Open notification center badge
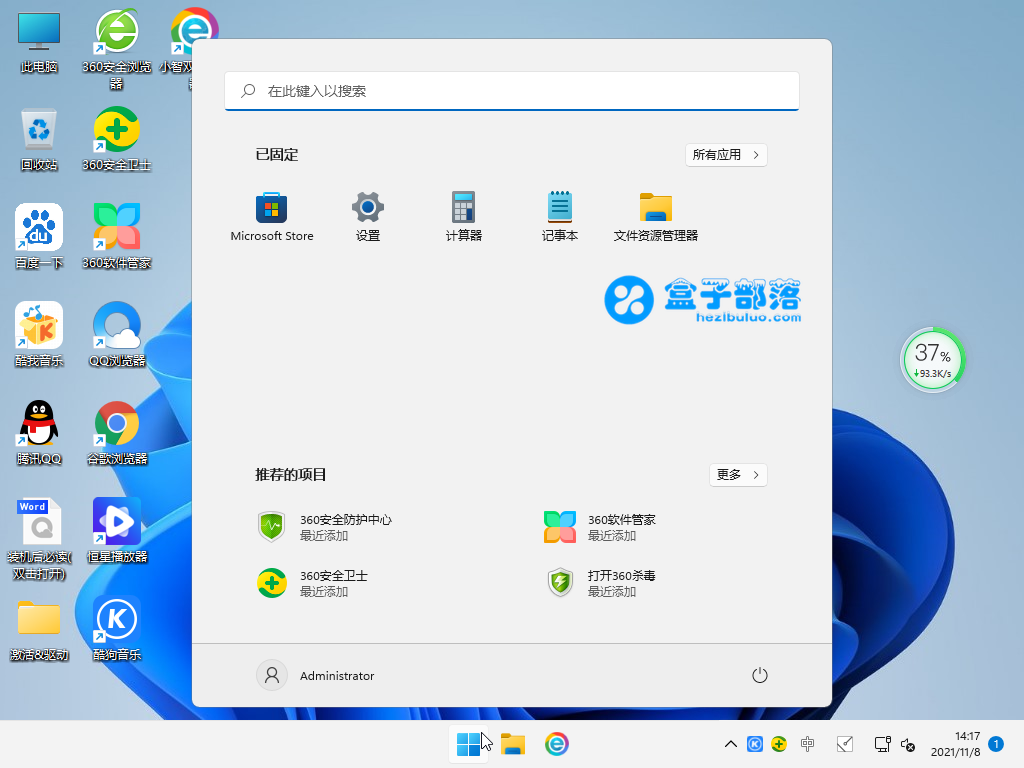This screenshot has height=768, width=1024. 996,744
